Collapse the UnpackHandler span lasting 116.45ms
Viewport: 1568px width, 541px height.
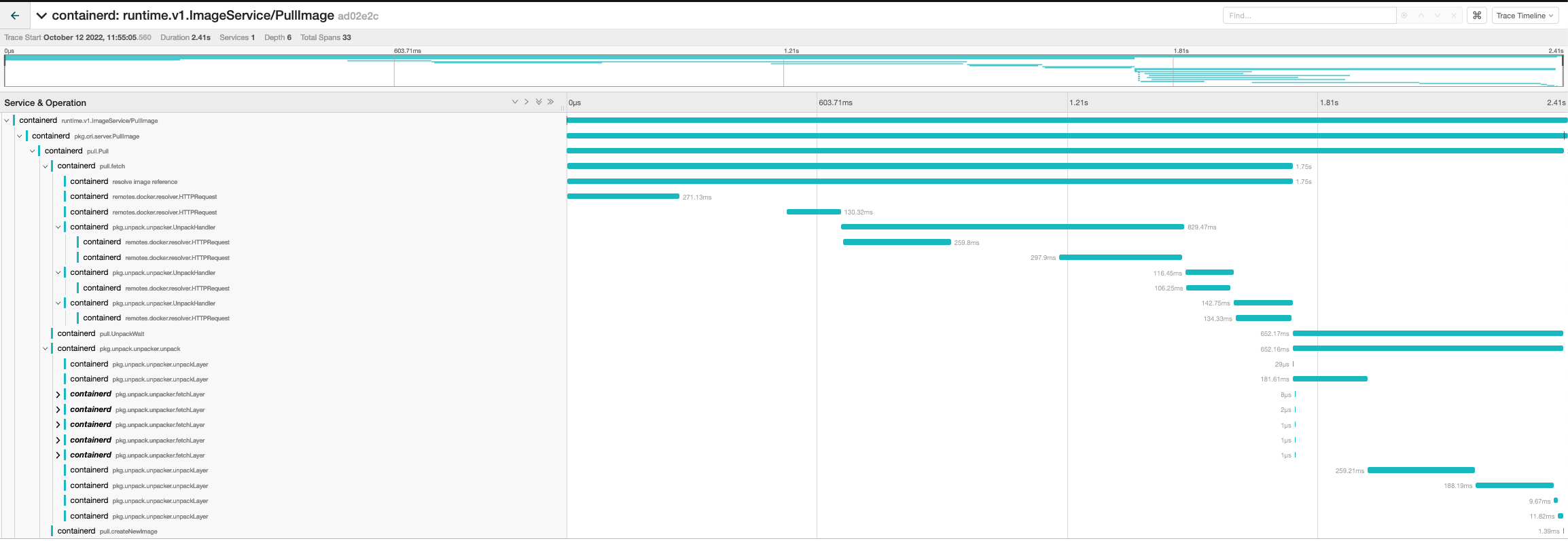coord(58,272)
